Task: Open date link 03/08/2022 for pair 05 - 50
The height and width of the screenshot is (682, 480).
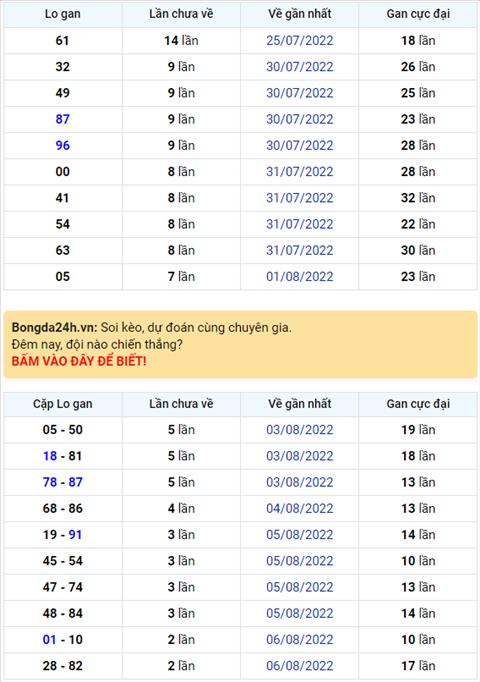Action: pyautogui.click(x=300, y=430)
